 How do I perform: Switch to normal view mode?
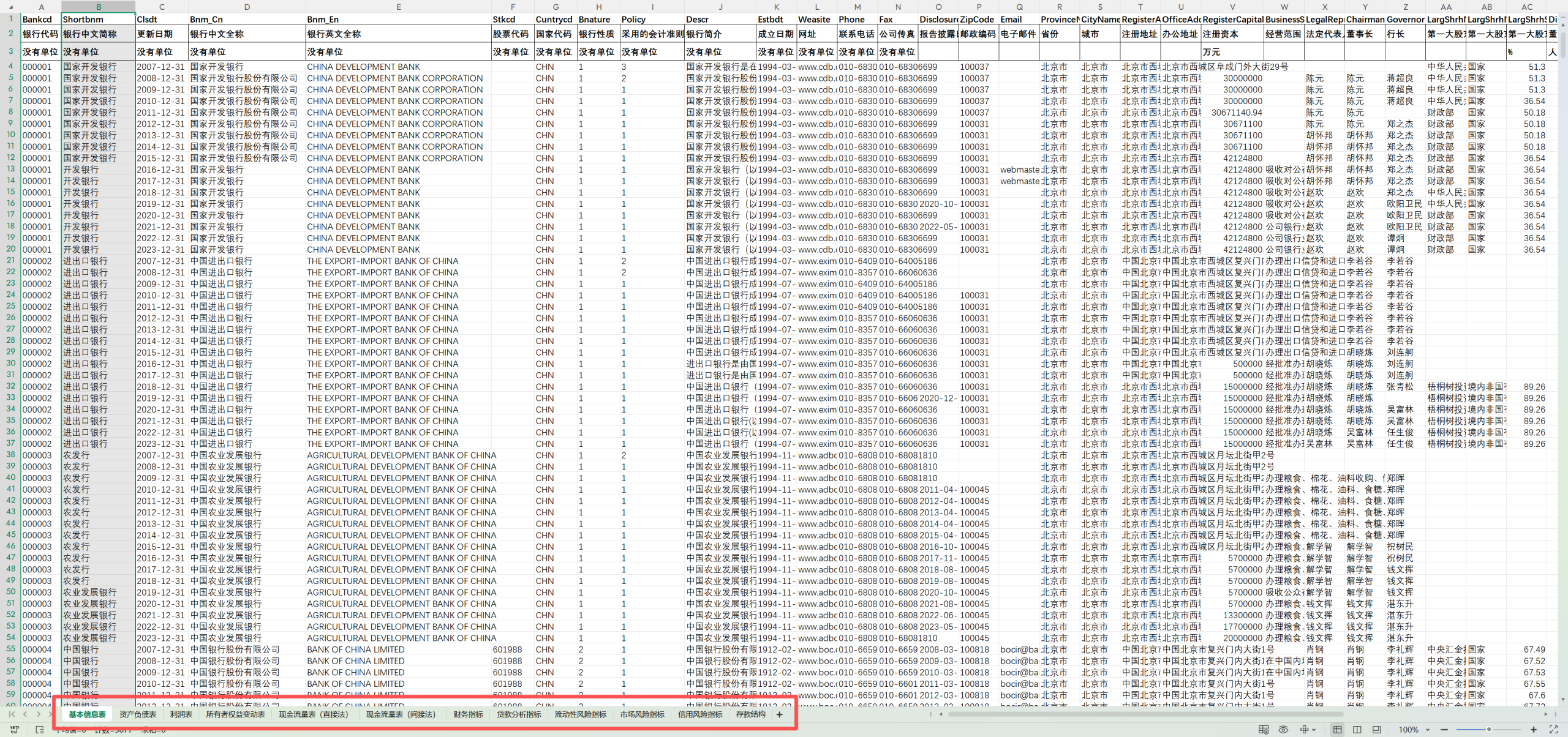tap(1338, 730)
